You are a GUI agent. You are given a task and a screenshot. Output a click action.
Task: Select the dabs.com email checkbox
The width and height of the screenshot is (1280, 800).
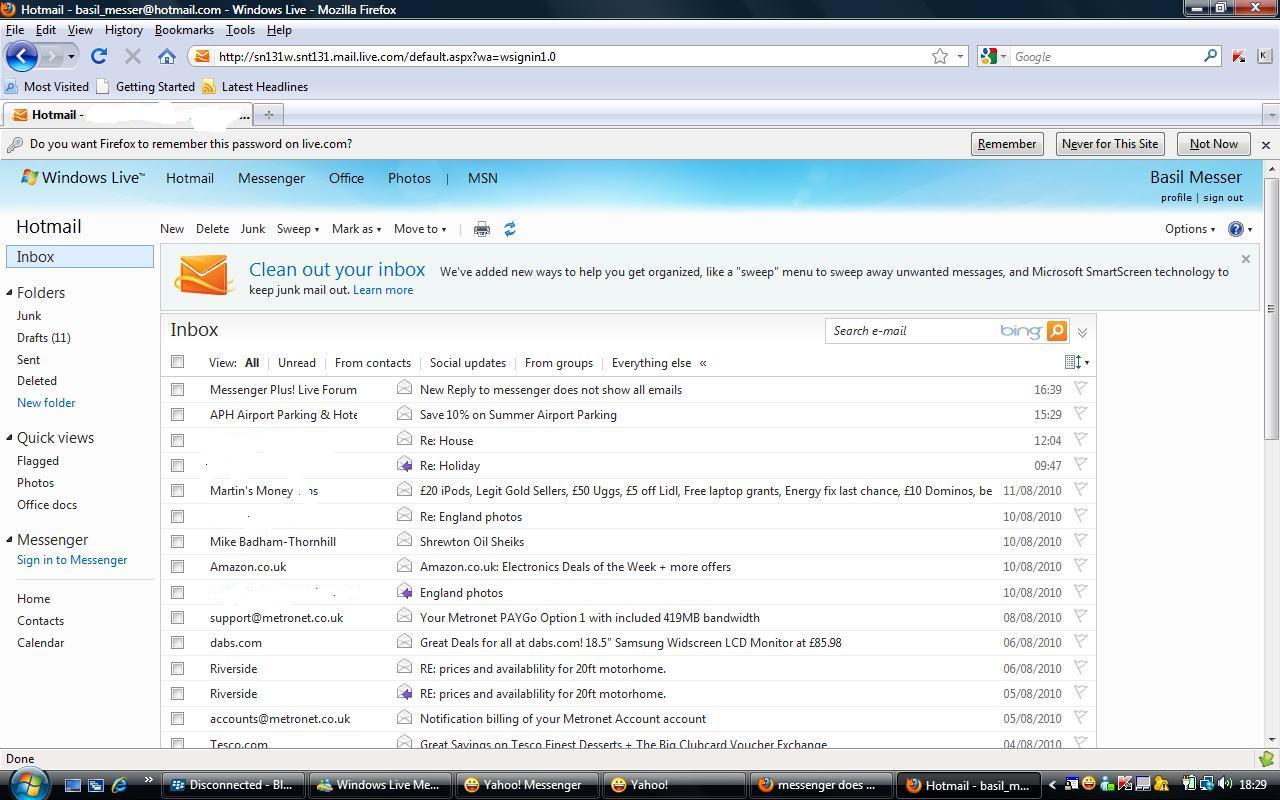(x=178, y=643)
